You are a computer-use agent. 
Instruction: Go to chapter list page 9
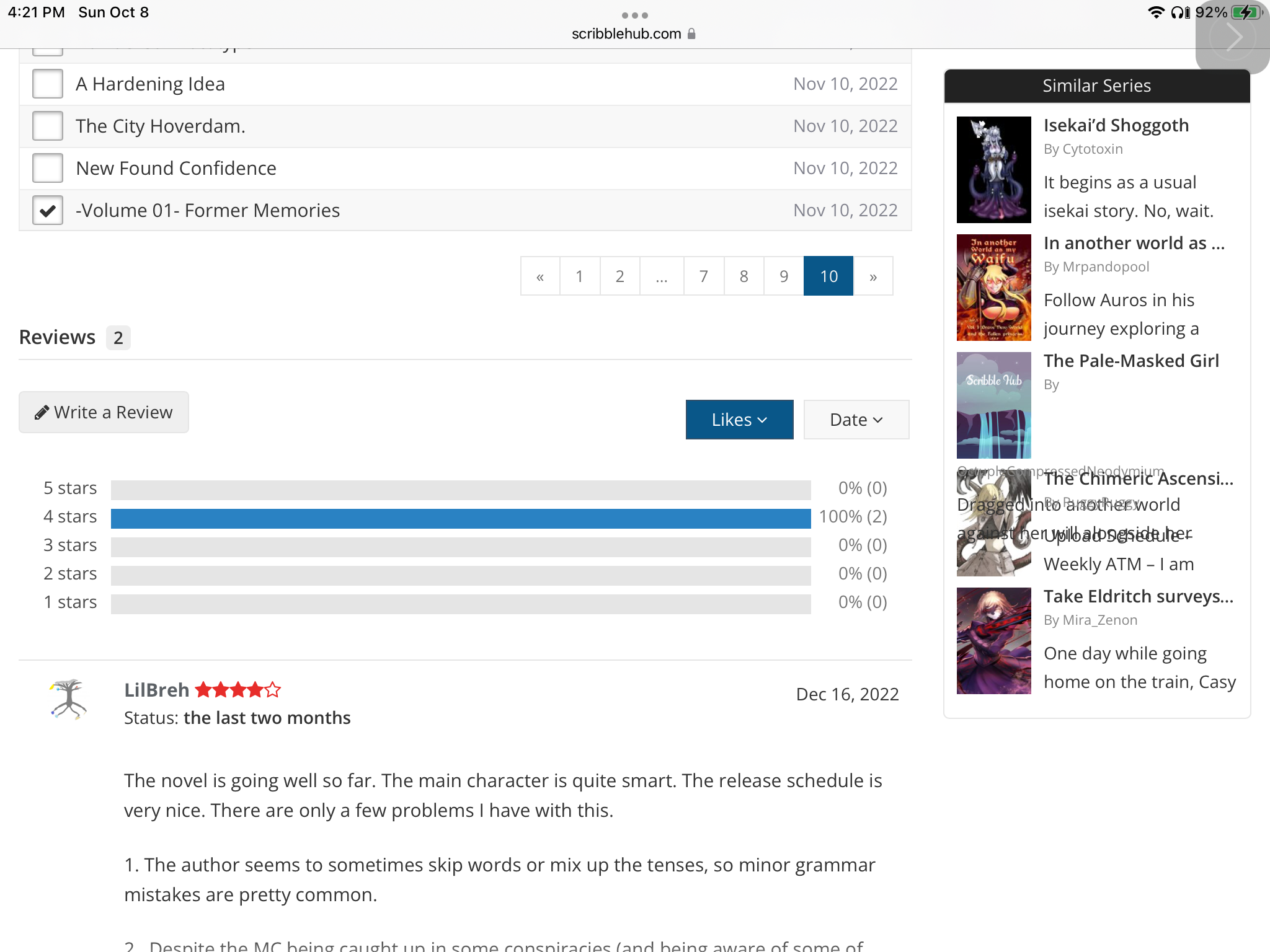pos(783,276)
